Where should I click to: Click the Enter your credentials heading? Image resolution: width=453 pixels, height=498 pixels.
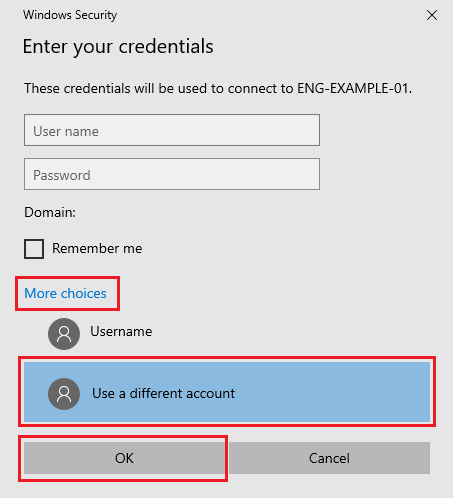pos(118,47)
